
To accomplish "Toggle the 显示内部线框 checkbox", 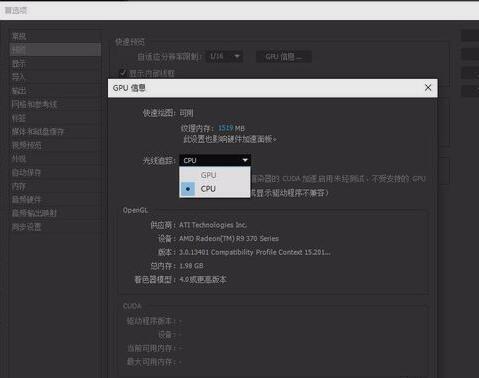I will coord(123,73).
